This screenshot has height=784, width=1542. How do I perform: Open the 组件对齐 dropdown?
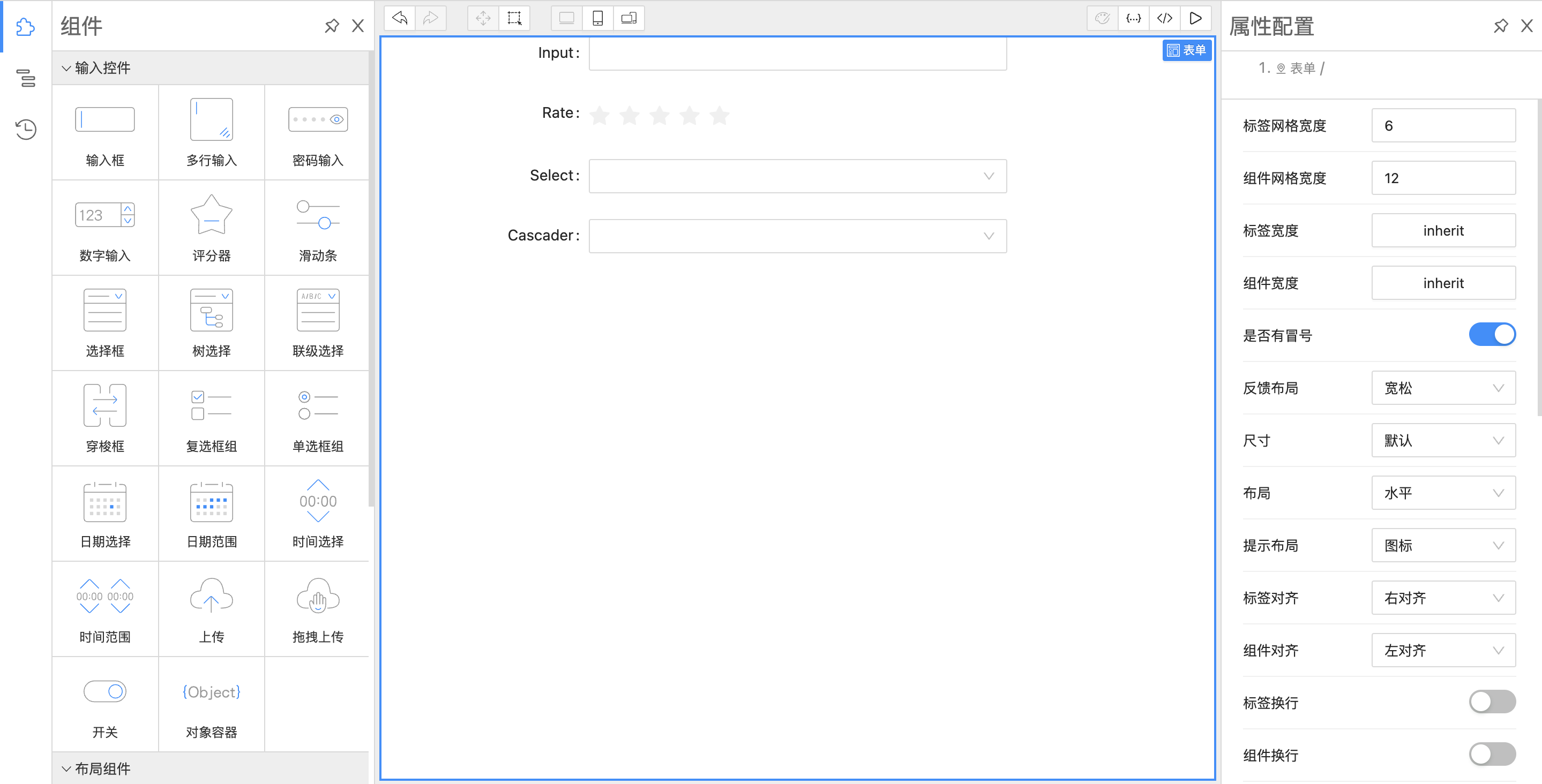1443,651
